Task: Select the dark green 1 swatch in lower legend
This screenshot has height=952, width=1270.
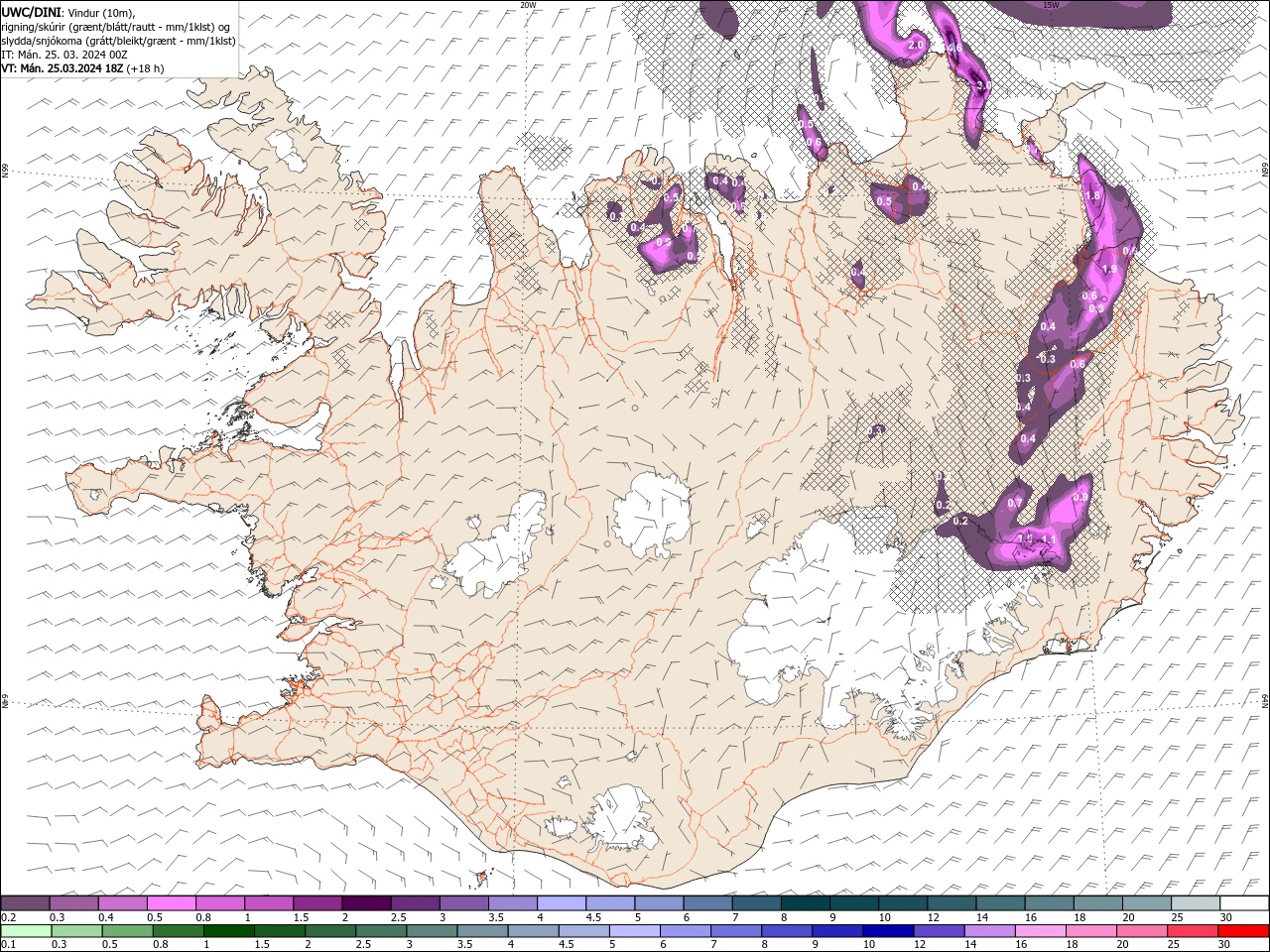Action: (x=228, y=931)
